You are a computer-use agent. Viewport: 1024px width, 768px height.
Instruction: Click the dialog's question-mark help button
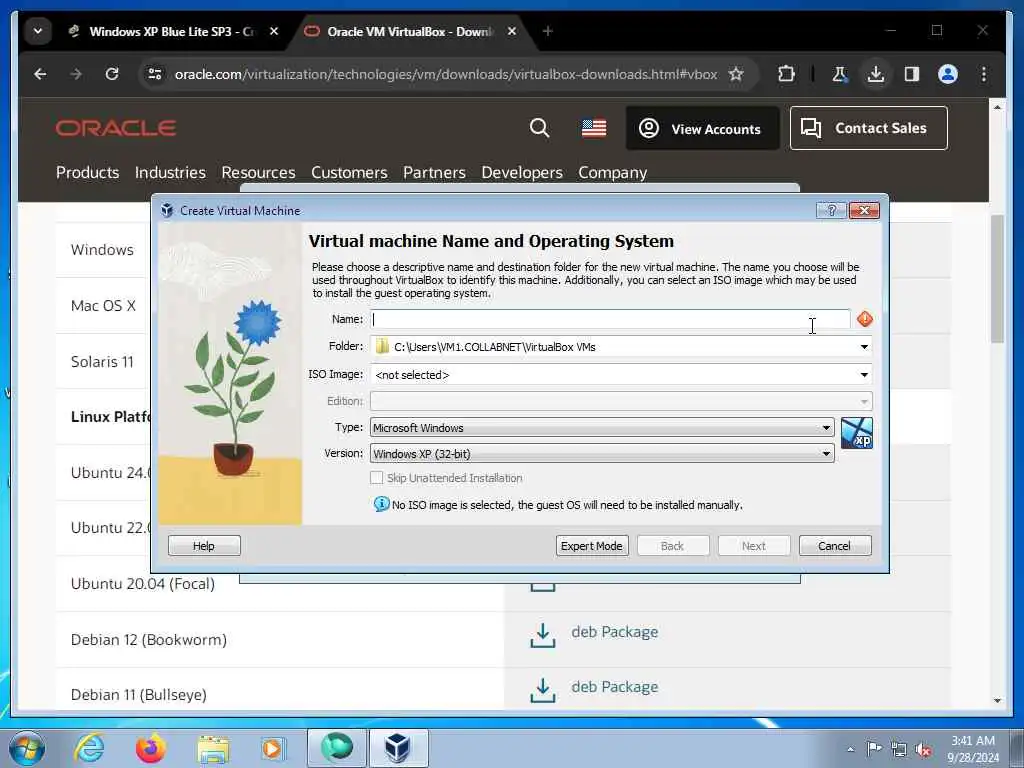pyautogui.click(x=831, y=210)
